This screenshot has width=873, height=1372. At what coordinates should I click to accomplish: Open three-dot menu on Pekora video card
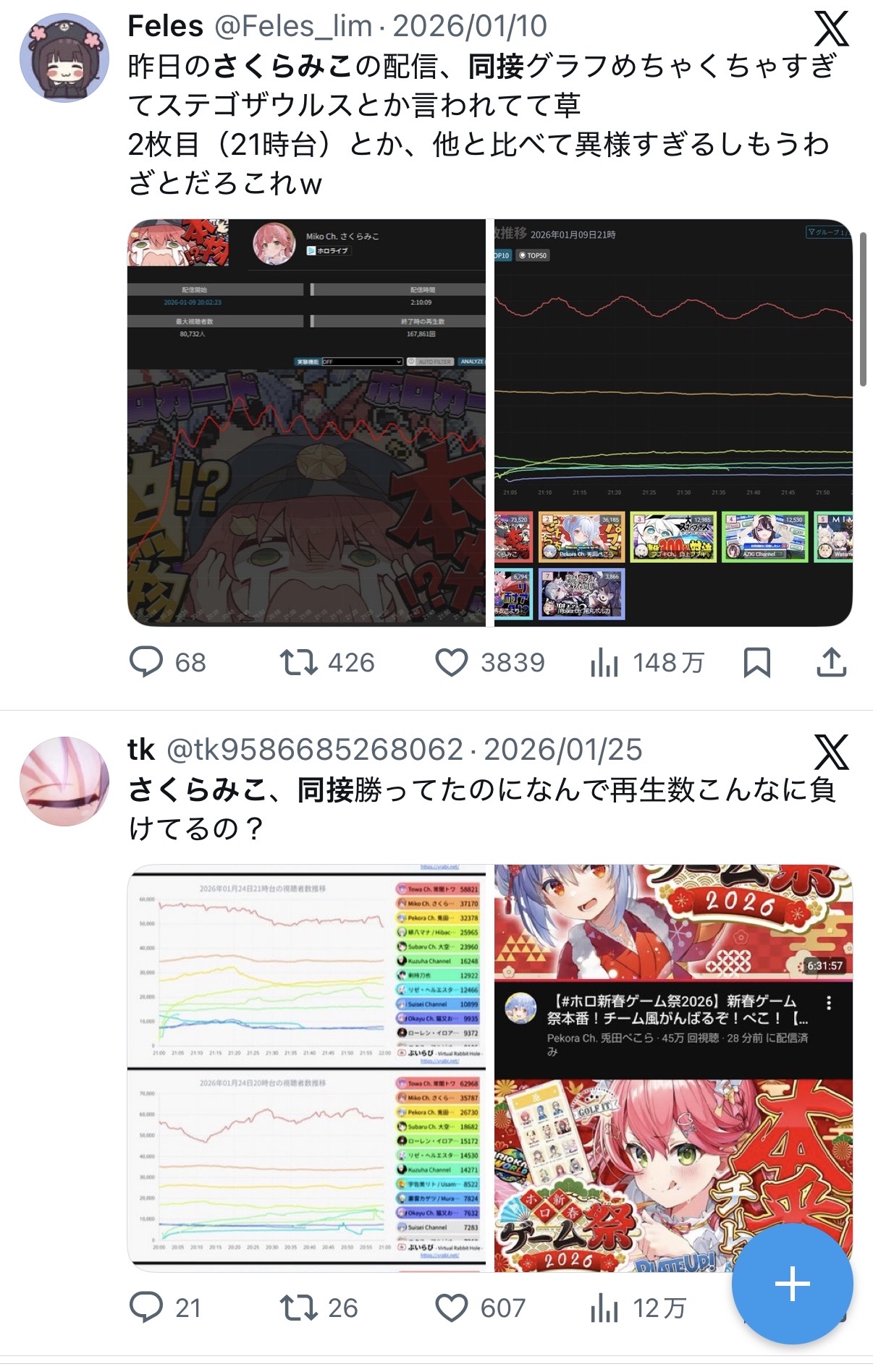tap(829, 1003)
